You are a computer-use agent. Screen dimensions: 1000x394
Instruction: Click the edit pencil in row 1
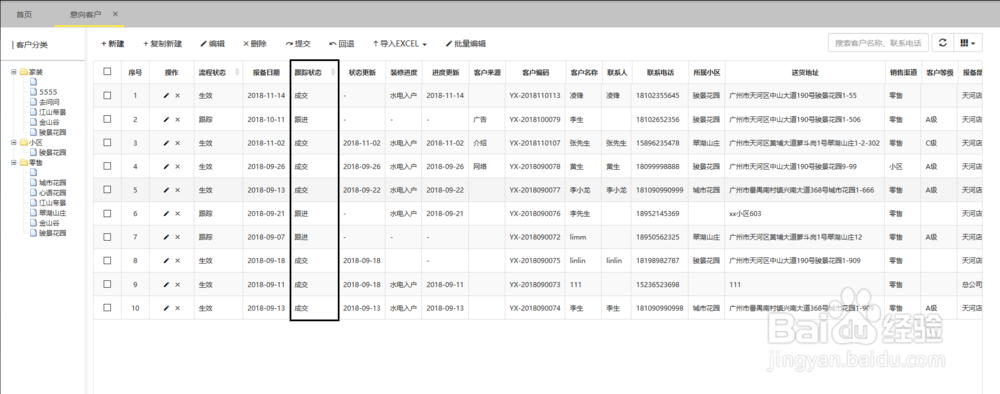(166, 96)
